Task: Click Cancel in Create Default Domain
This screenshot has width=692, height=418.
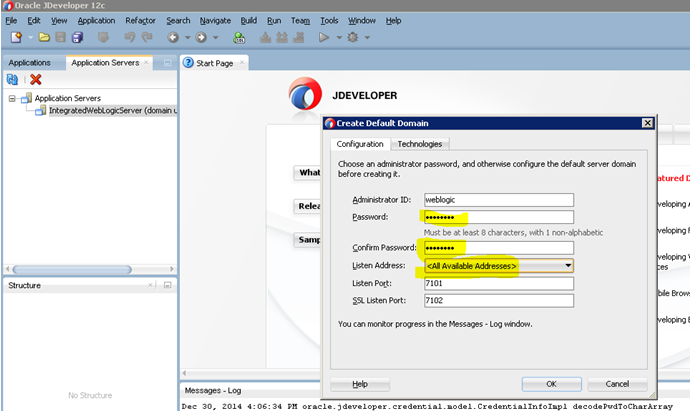Action: click(617, 384)
